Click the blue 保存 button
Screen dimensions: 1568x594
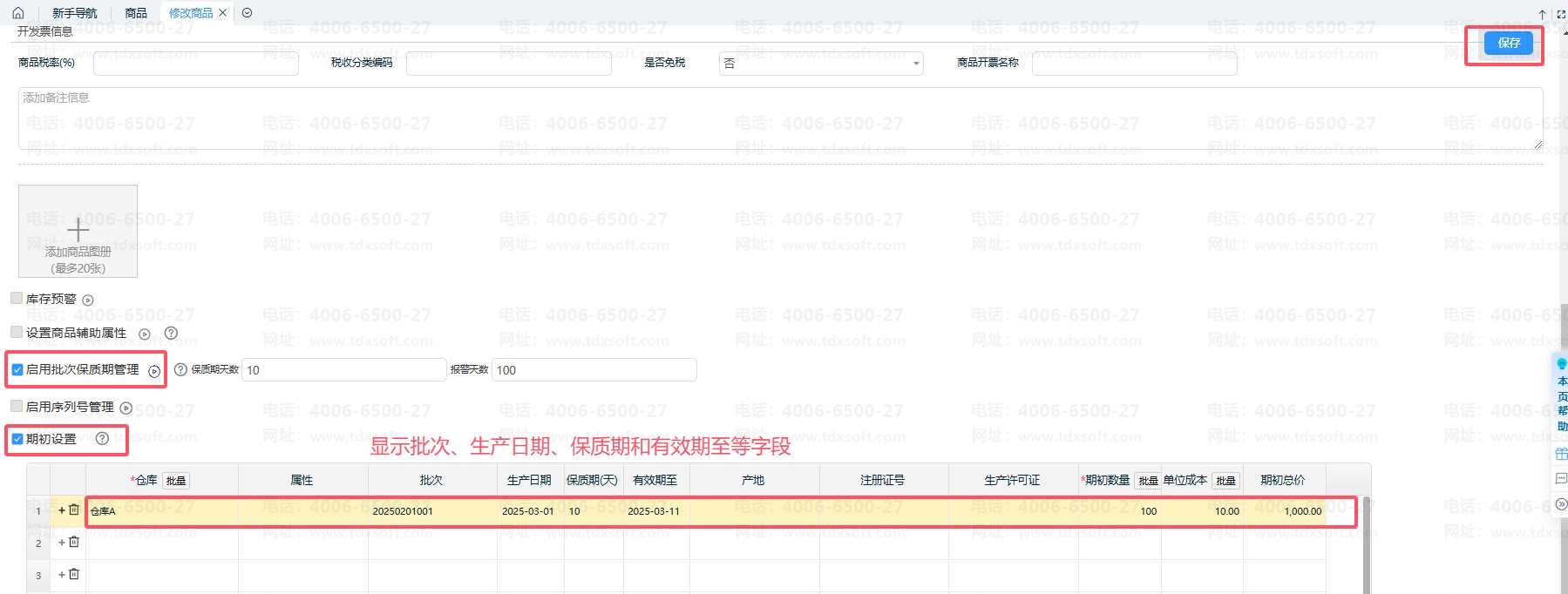(x=1509, y=43)
